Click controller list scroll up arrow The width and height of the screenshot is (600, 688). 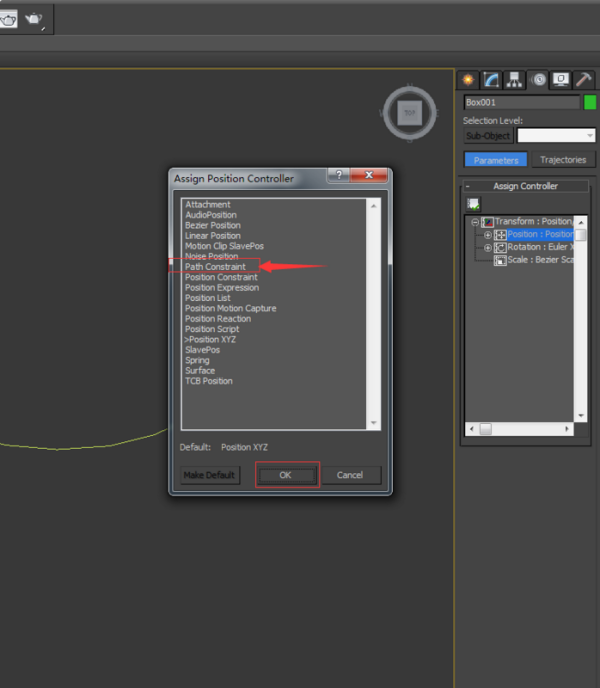click(x=374, y=206)
